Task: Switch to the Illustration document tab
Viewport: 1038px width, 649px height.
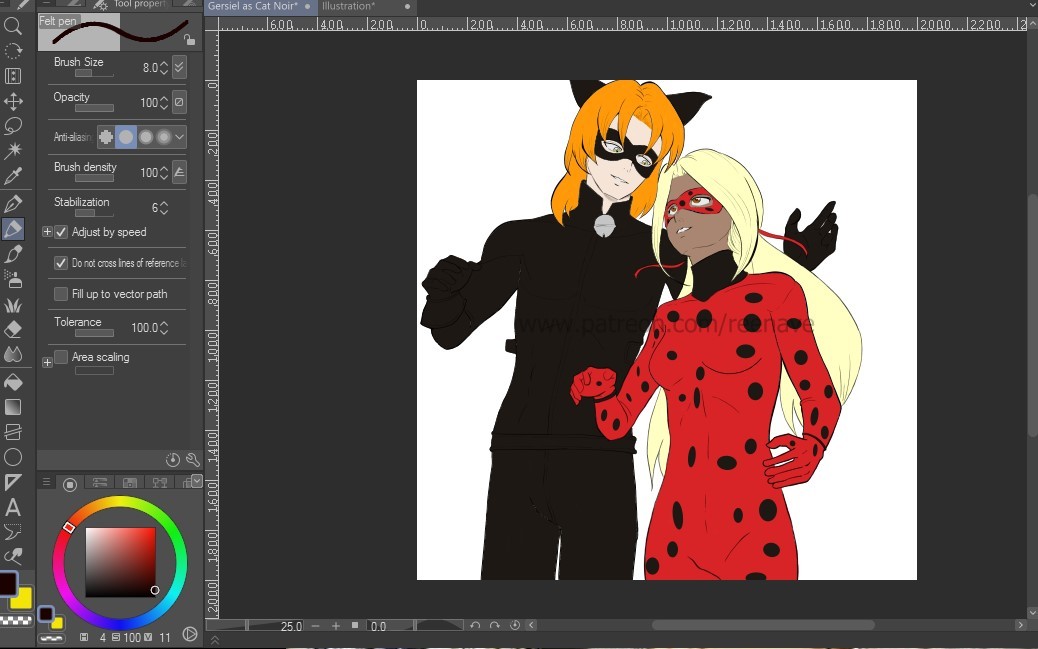Action: (366, 7)
